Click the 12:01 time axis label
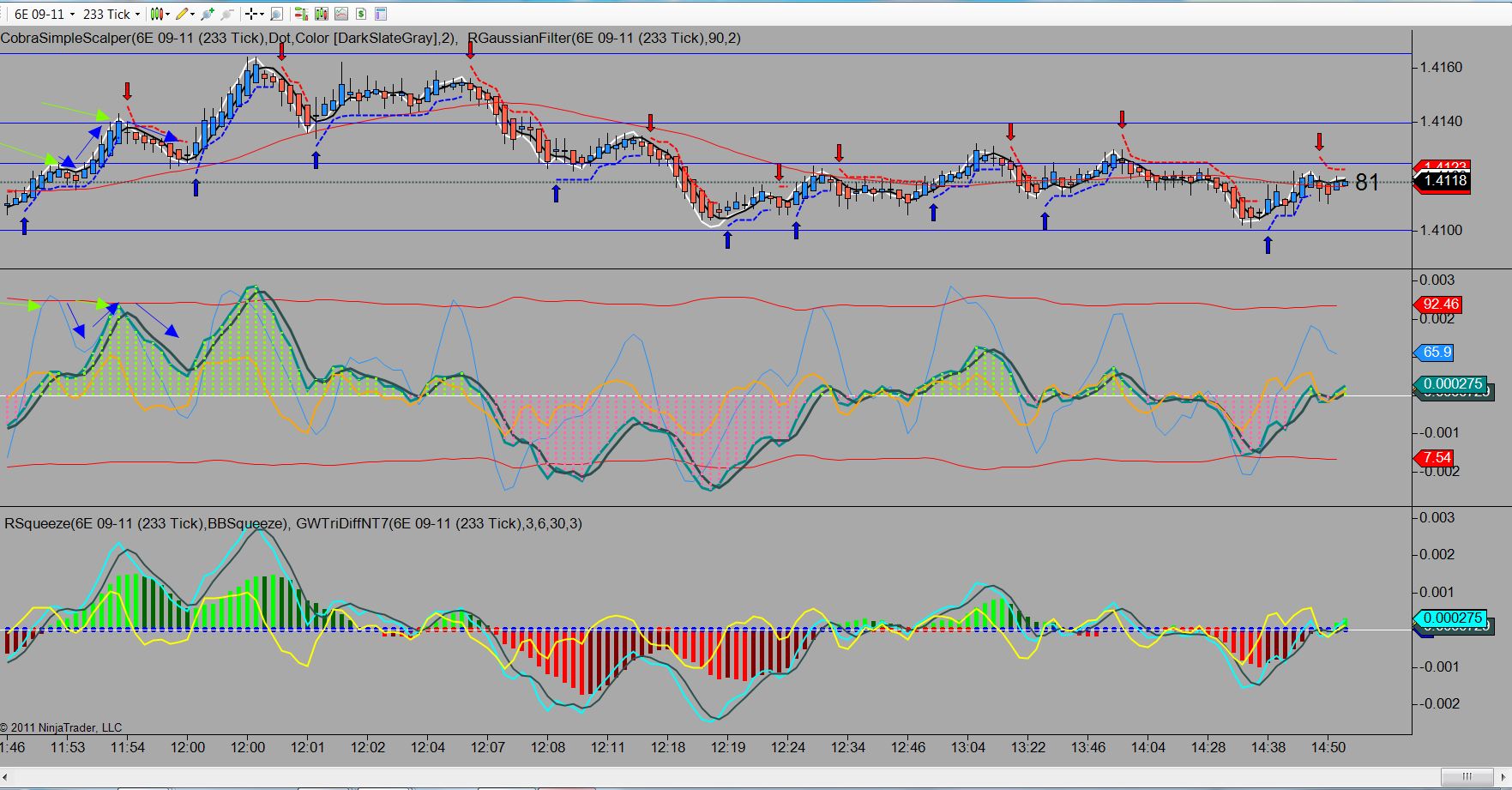The height and width of the screenshot is (790, 1512). (308, 747)
